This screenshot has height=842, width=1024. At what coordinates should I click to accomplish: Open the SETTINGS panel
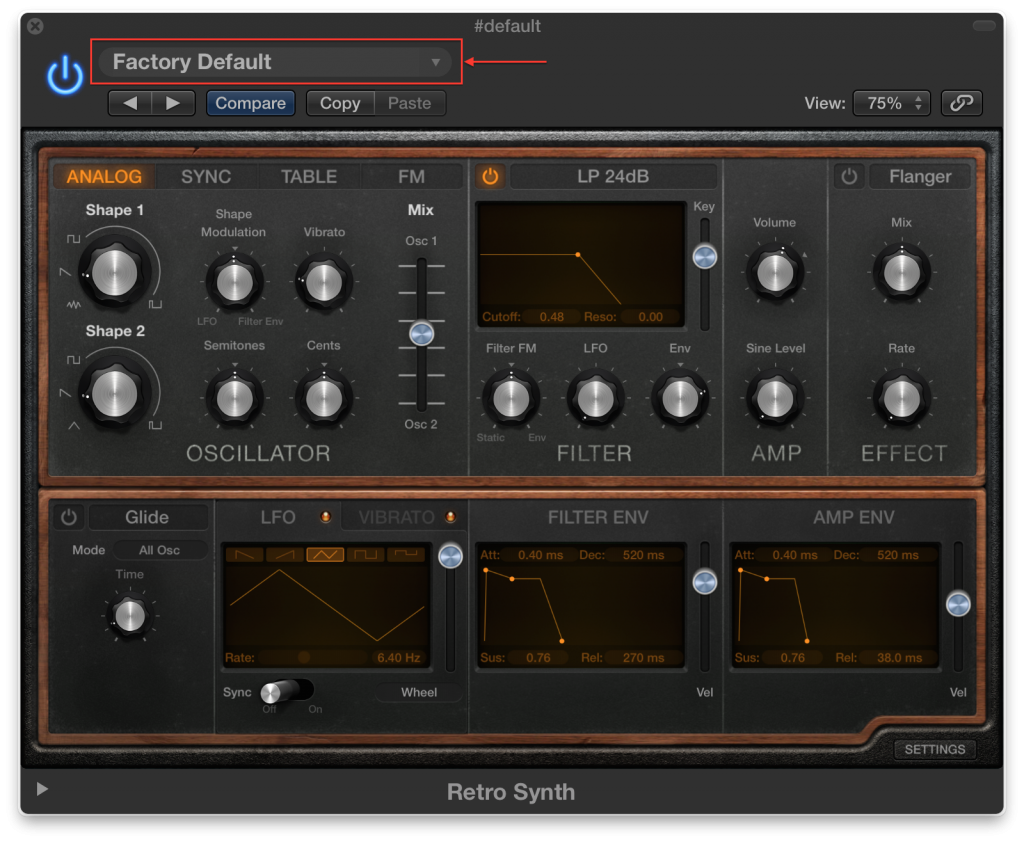935,749
